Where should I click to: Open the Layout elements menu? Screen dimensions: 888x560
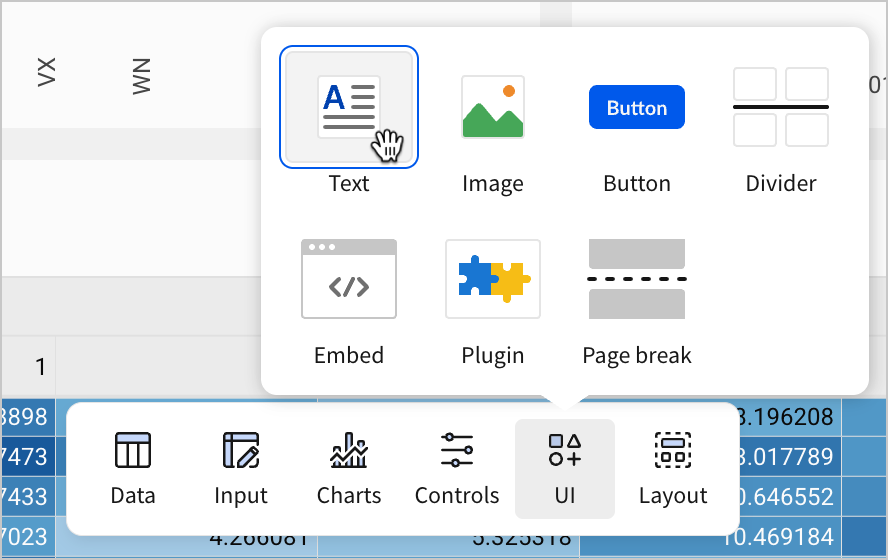click(673, 468)
